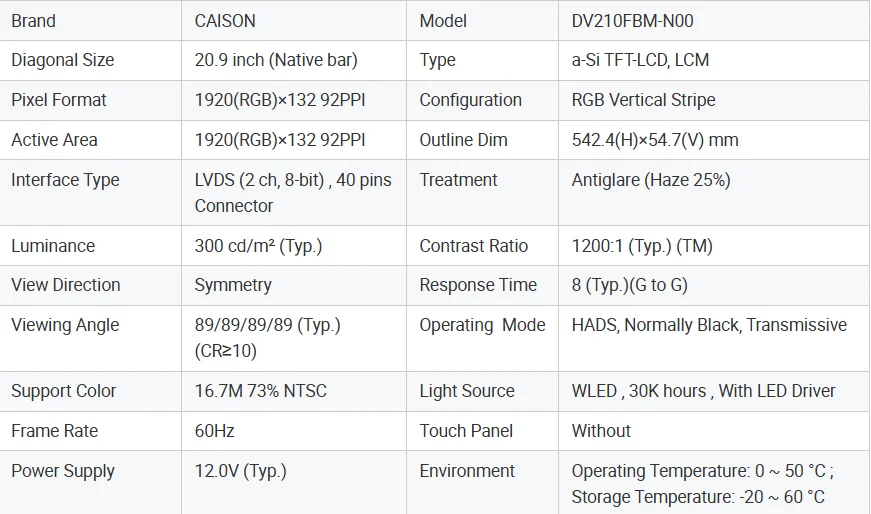
Task: Select 'LVDS (2 ch, 8-bit), 40 pins Connector' value
Action: point(293,193)
